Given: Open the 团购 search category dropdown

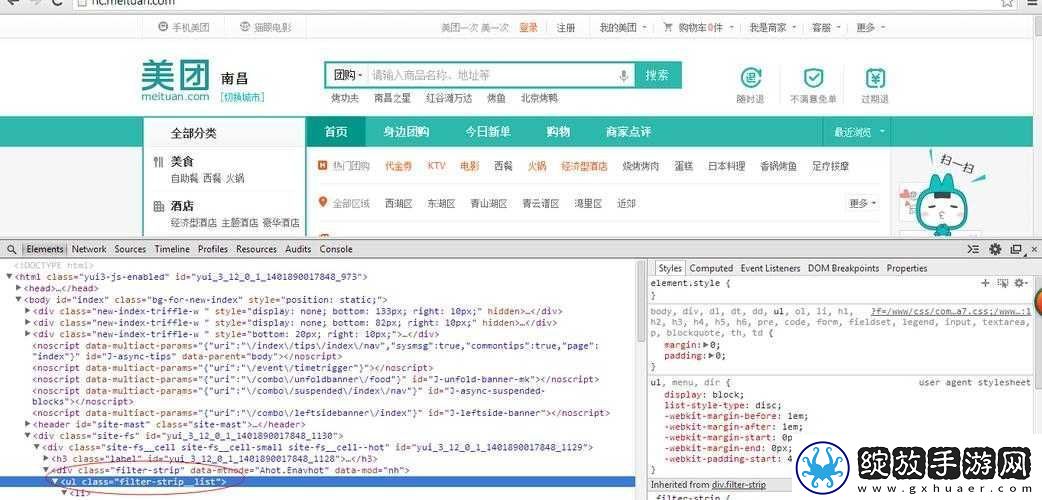Looking at the screenshot, I should (x=348, y=76).
